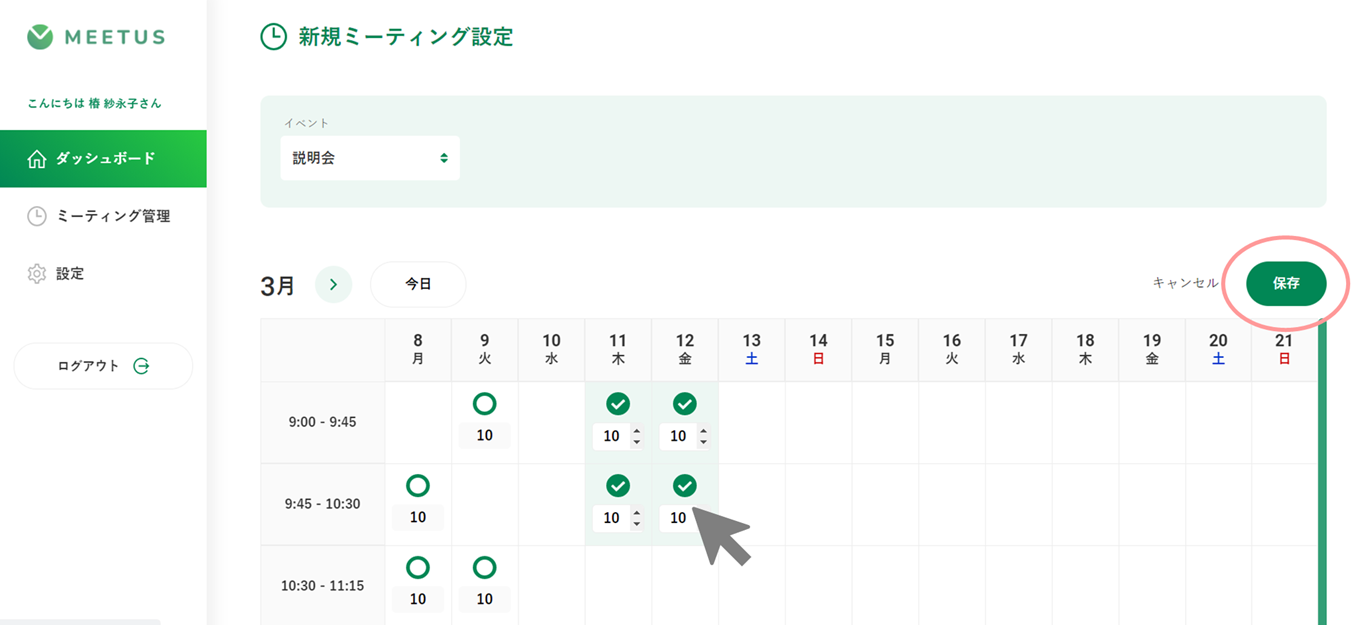Screen dimensions: 1359x625
Task: Click the settings gear icon
Action: (37, 273)
